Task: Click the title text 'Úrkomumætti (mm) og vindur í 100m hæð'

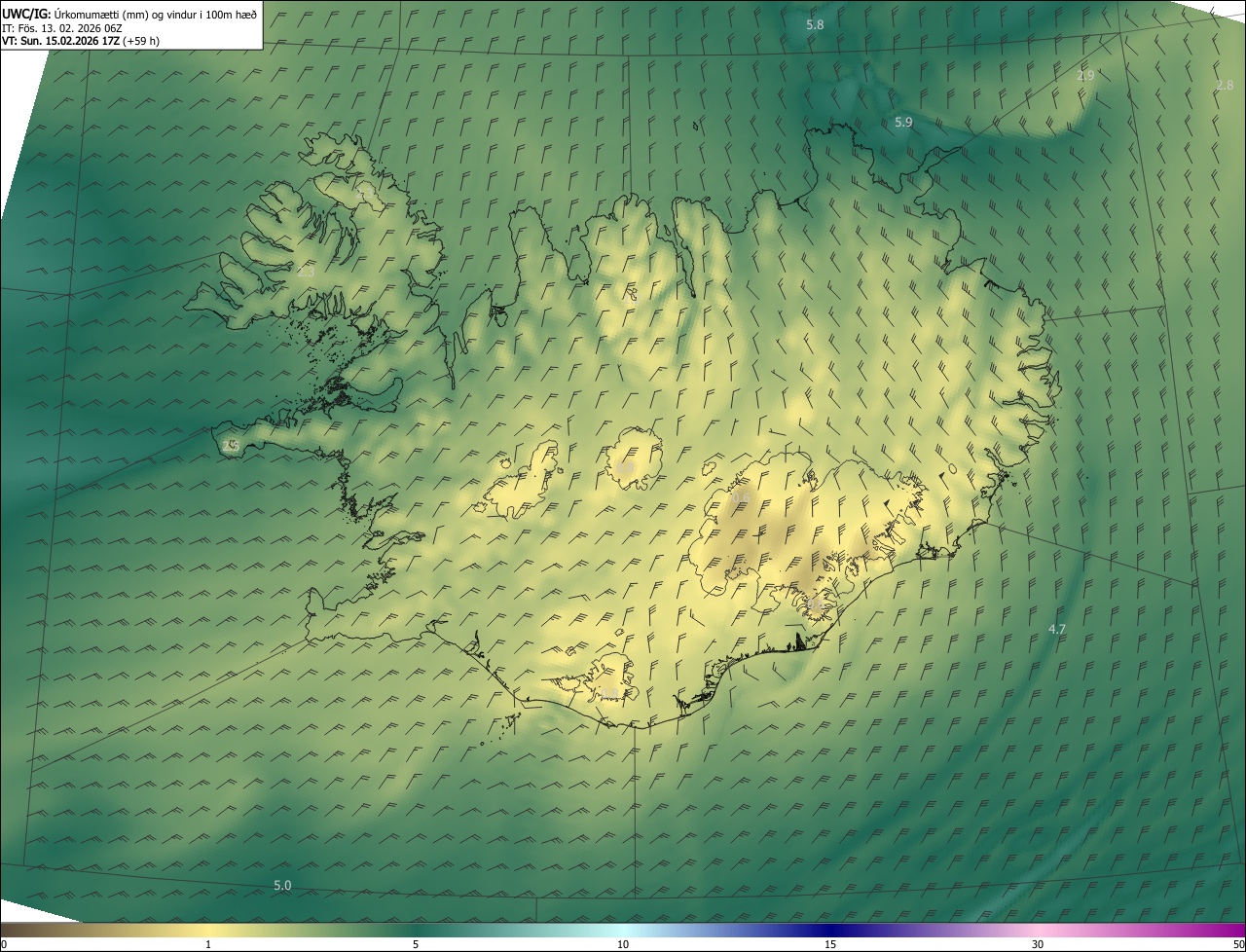Action: [x=154, y=13]
